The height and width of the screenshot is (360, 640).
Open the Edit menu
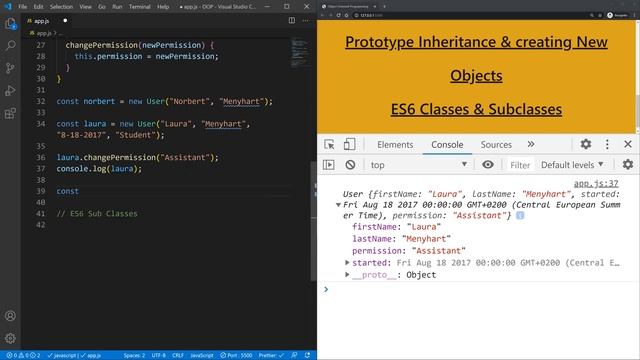(38, 7)
